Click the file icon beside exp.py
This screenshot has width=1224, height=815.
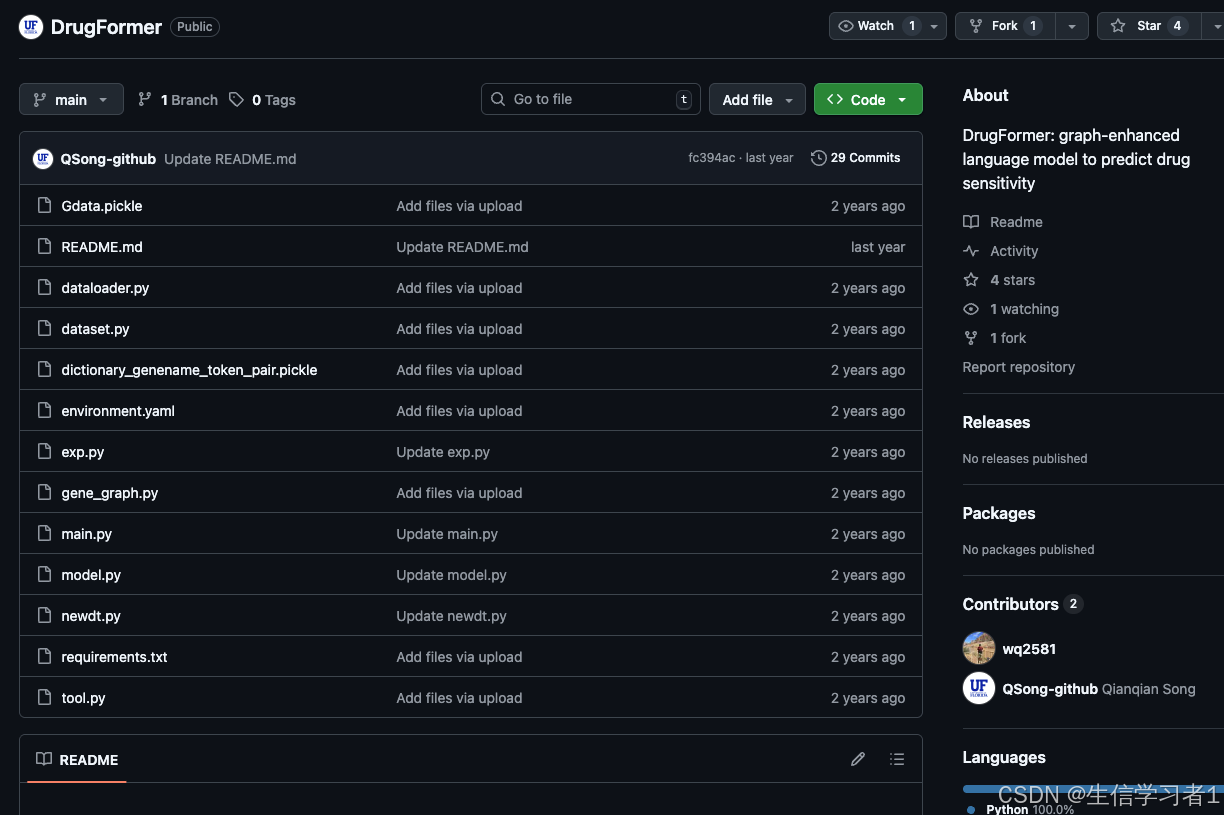pyautogui.click(x=44, y=452)
